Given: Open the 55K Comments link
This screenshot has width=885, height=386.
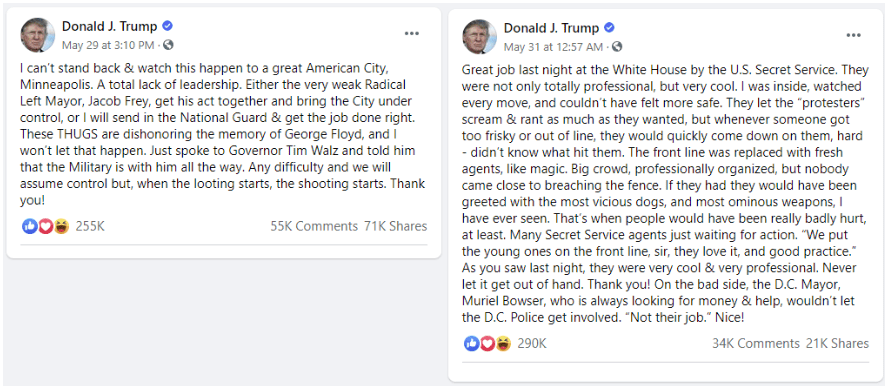Looking at the screenshot, I should click(x=314, y=226).
